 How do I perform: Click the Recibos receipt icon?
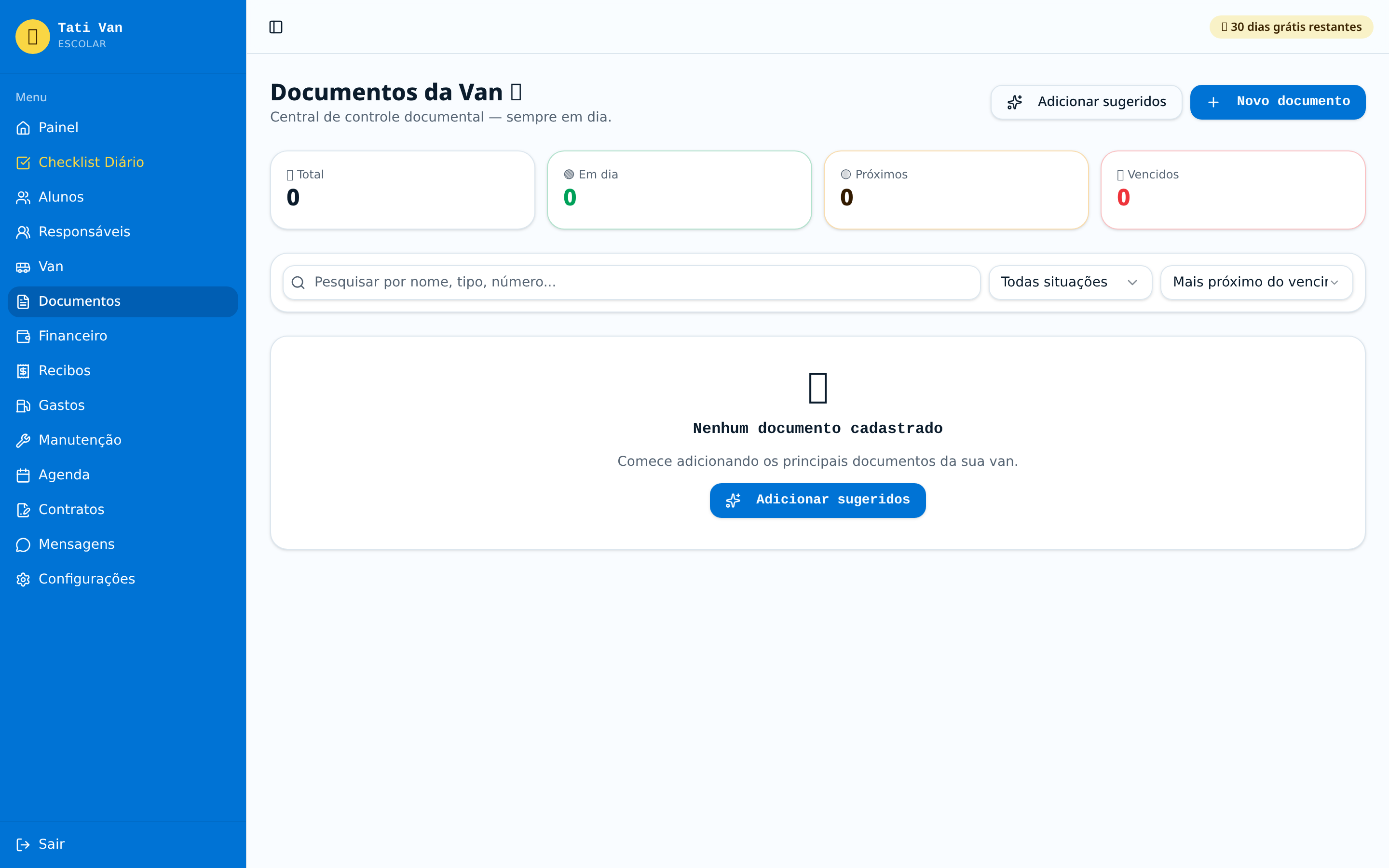coord(23,371)
